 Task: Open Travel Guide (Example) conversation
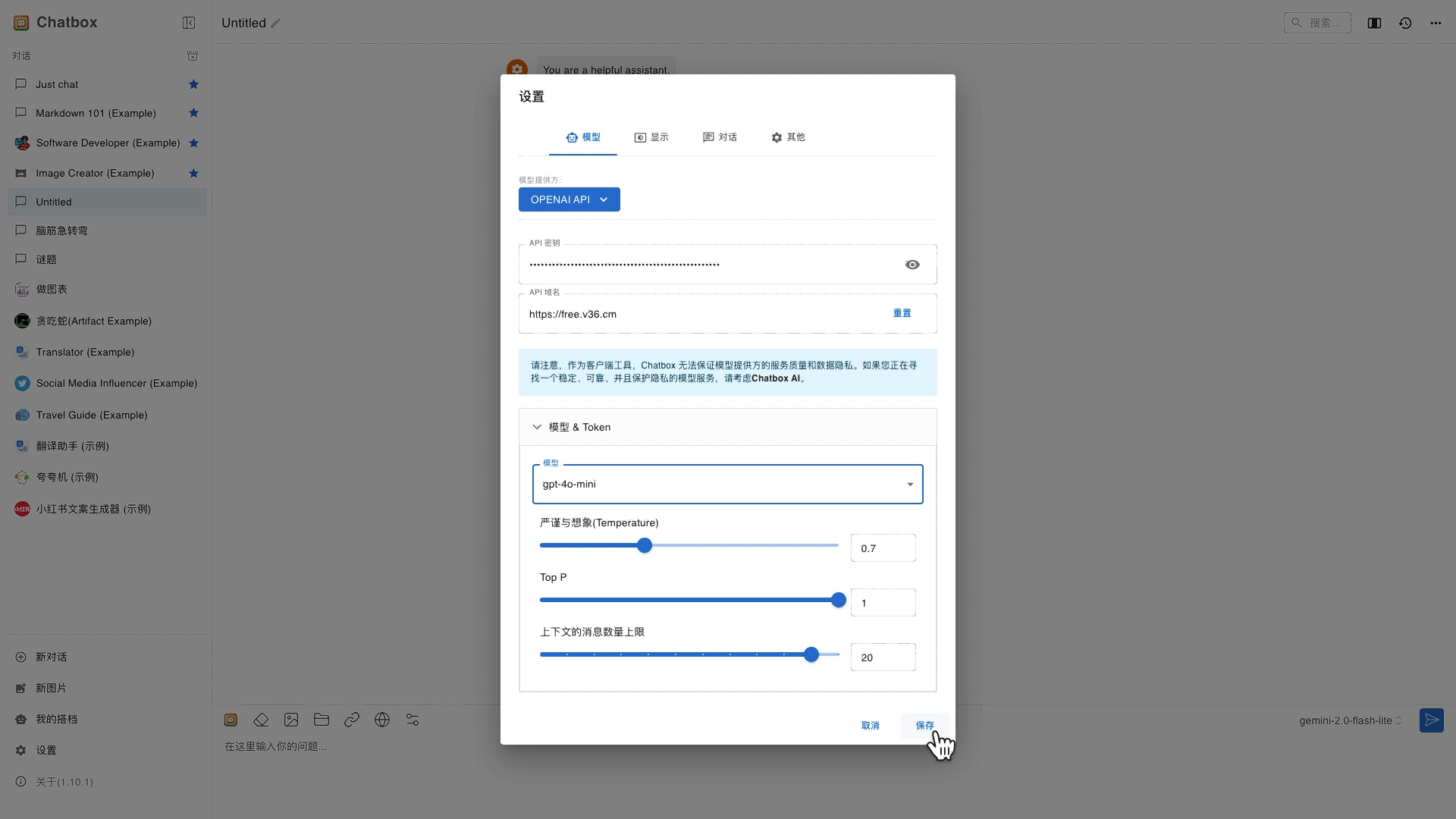pos(107,415)
